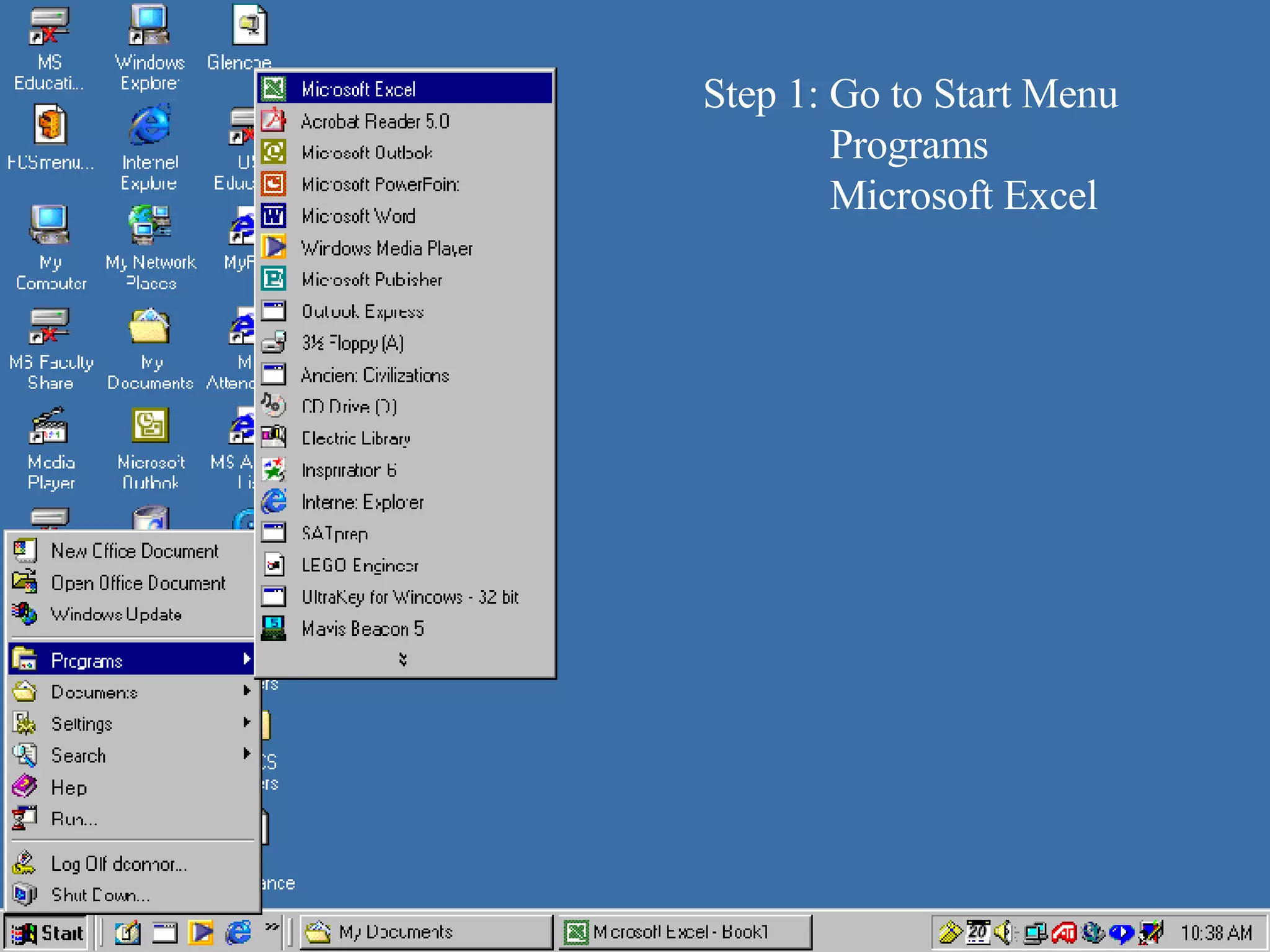Expand more programs with double chevron

click(x=403, y=659)
